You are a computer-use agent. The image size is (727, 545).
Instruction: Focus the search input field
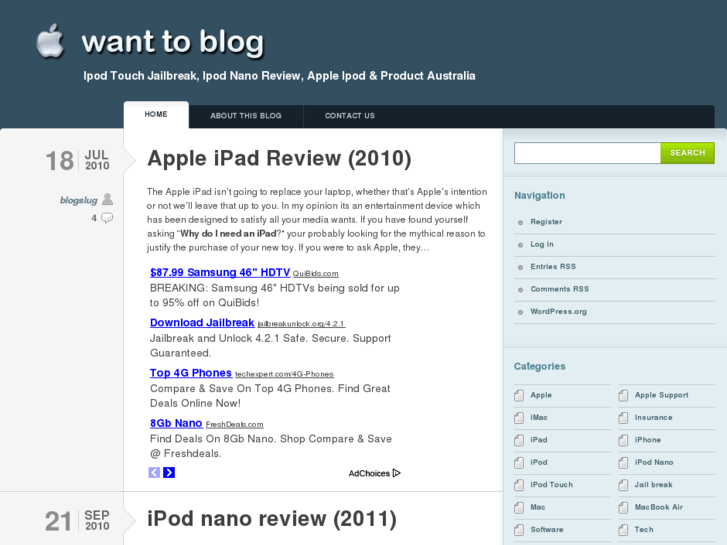[x=587, y=153]
